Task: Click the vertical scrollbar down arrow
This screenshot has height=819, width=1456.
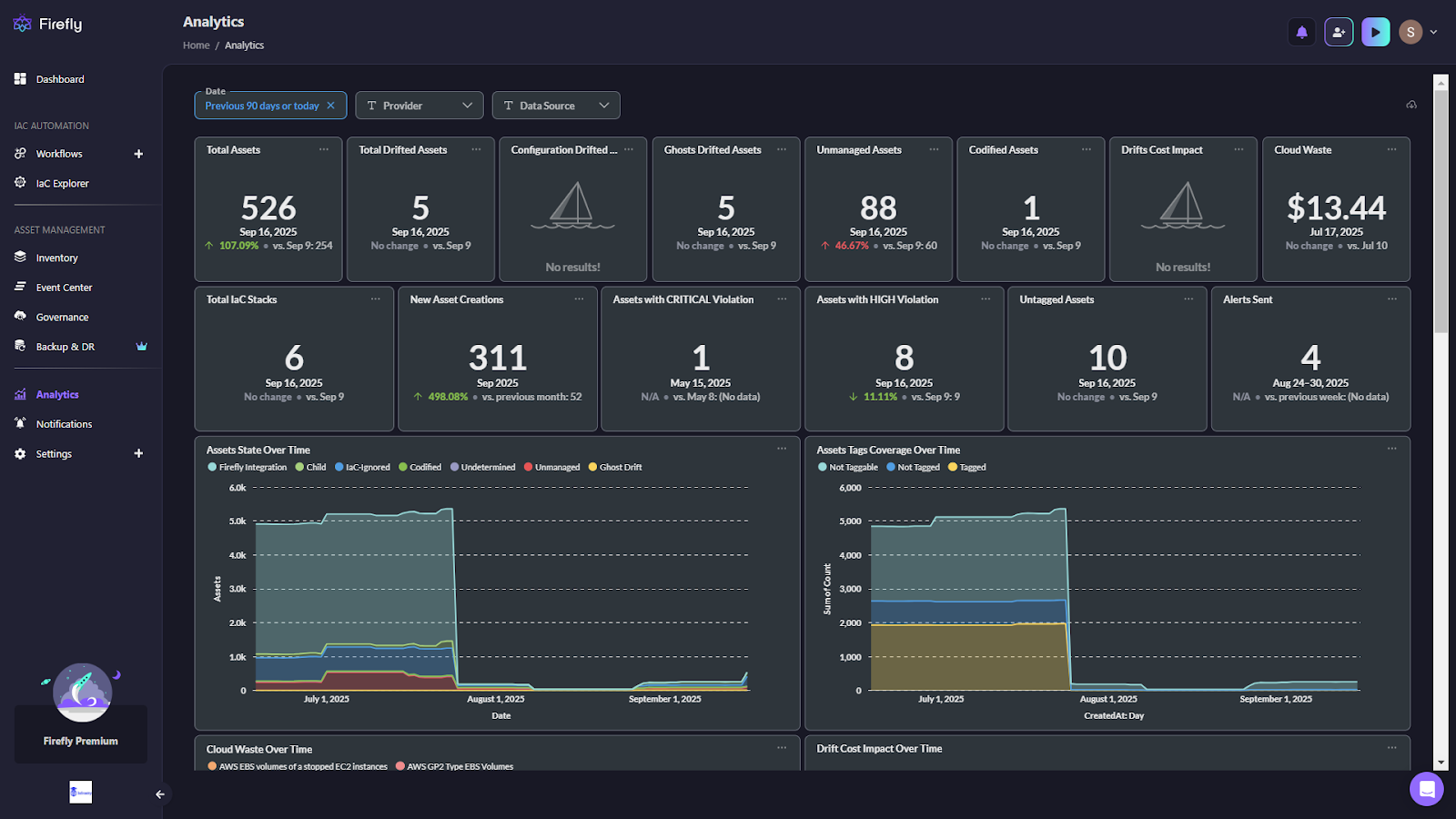Action: point(1441,763)
